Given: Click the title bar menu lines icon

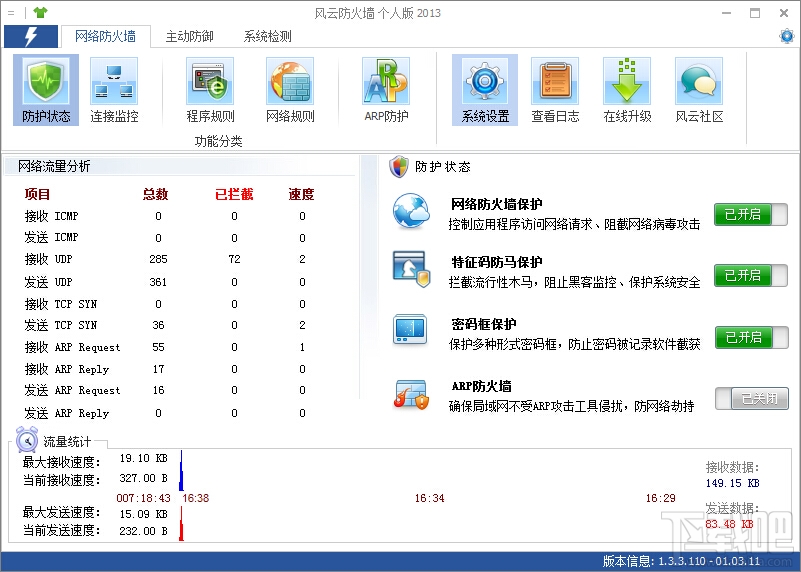Looking at the screenshot, I should point(11,13).
